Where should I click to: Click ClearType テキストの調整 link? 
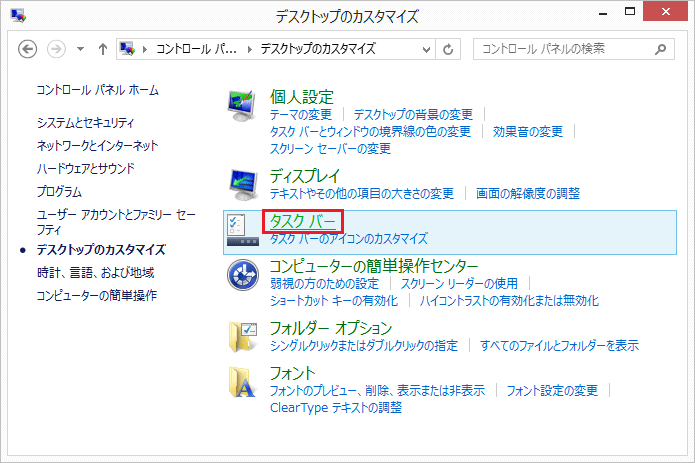click(x=336, y=407)
